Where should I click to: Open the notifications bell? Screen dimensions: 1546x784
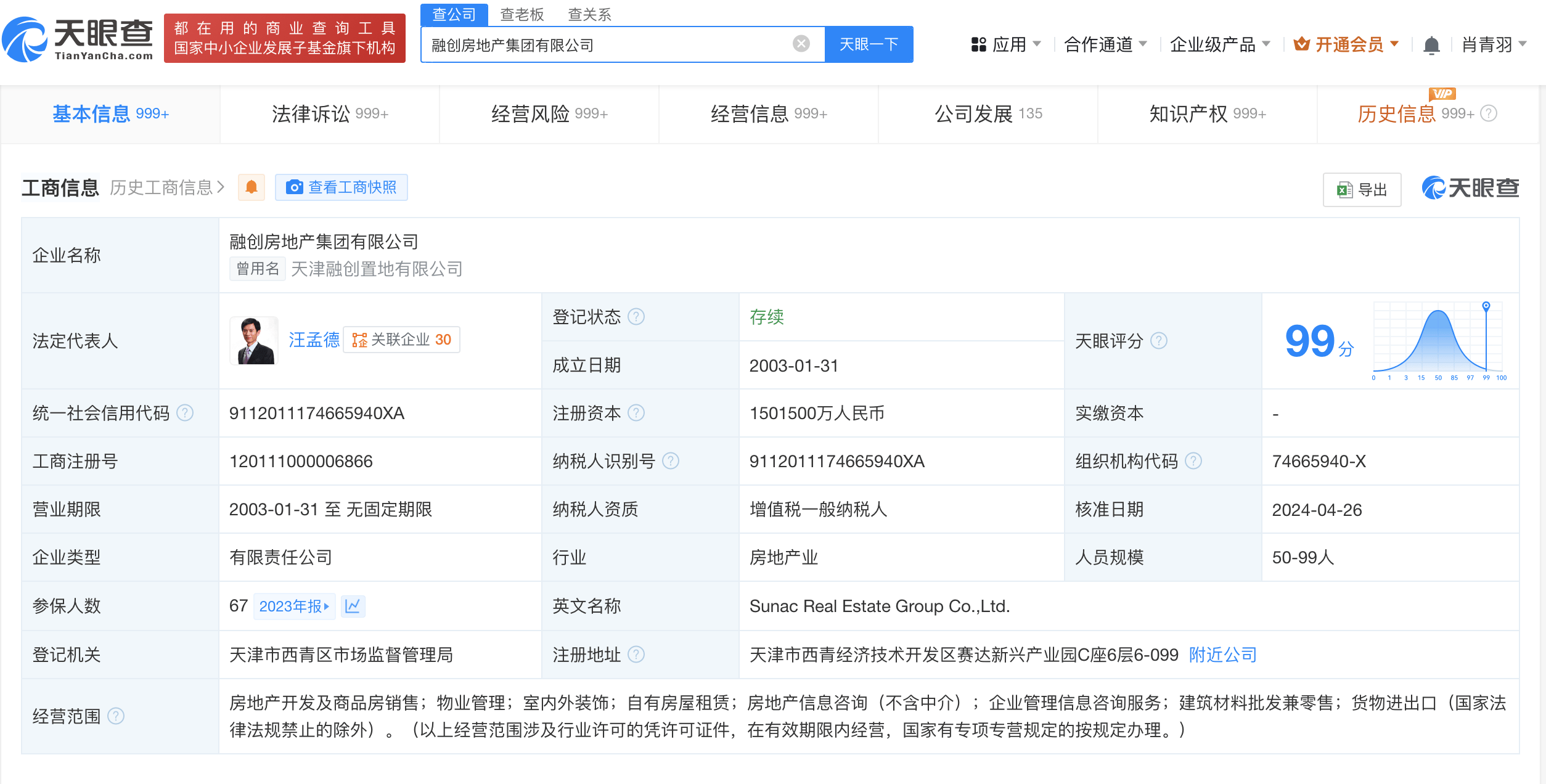[x=1431, y=45]
